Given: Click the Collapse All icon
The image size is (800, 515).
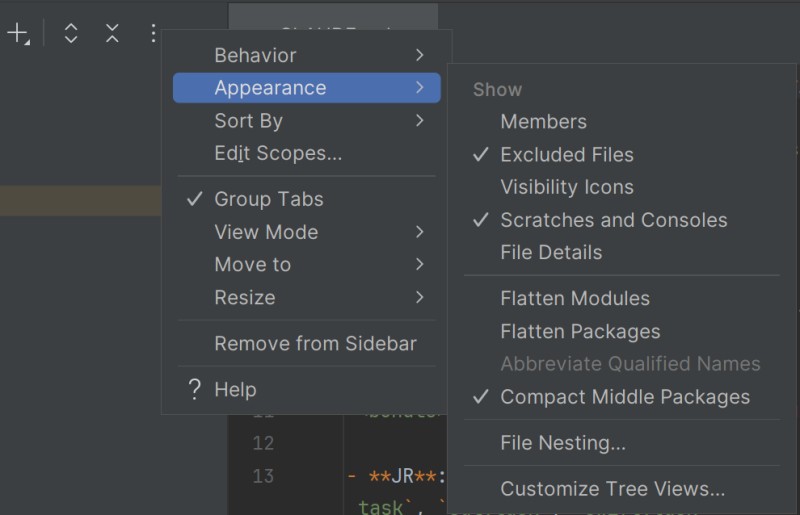Looking at the screenshot, I should click(112, 34).
